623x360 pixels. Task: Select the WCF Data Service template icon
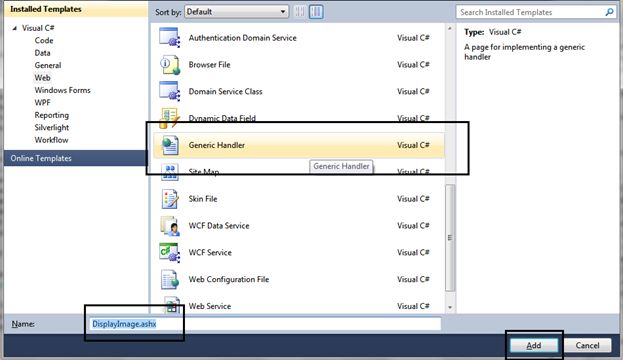coord(170,226)
